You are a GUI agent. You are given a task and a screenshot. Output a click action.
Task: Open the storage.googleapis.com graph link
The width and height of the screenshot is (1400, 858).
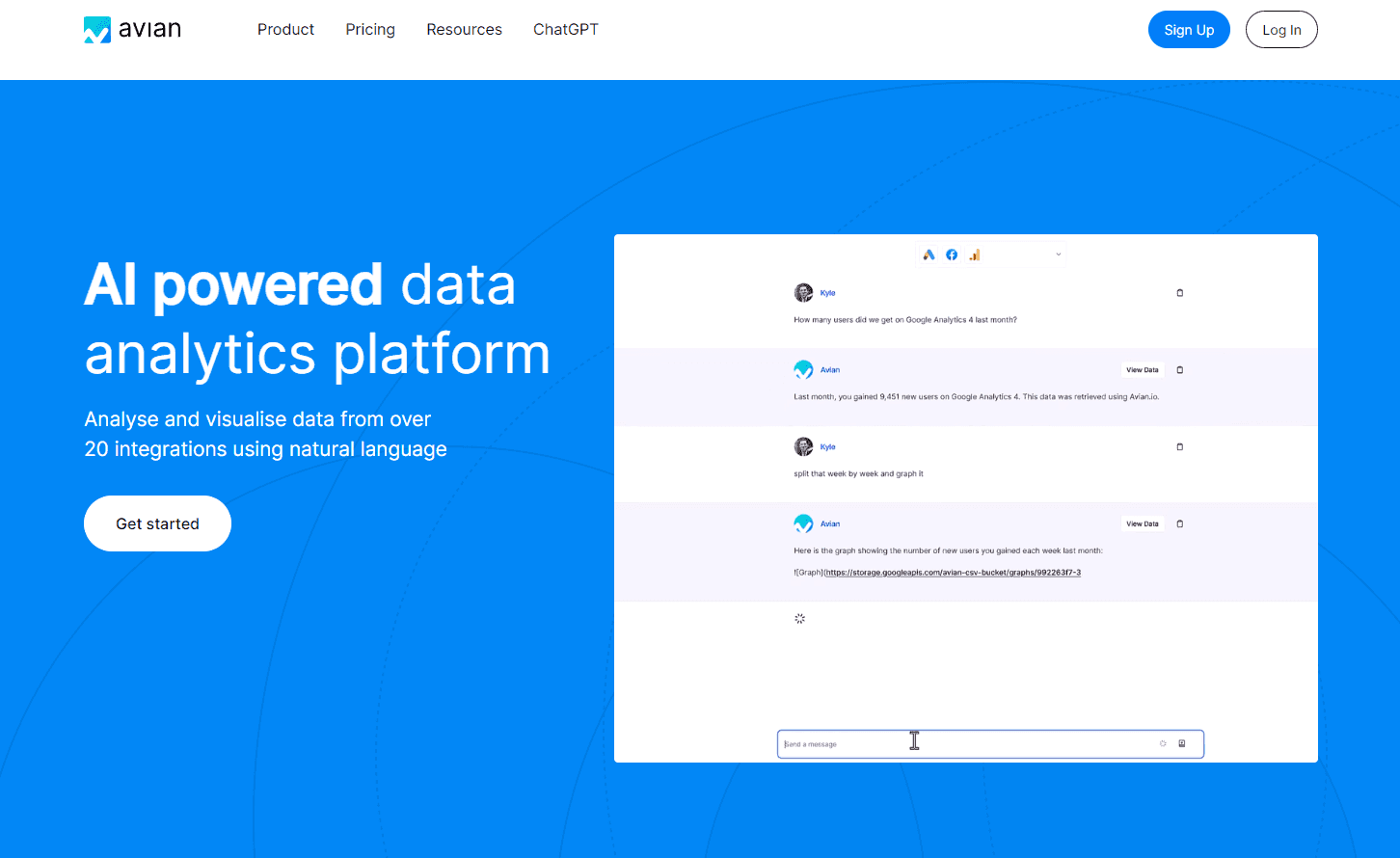(953, 573)
